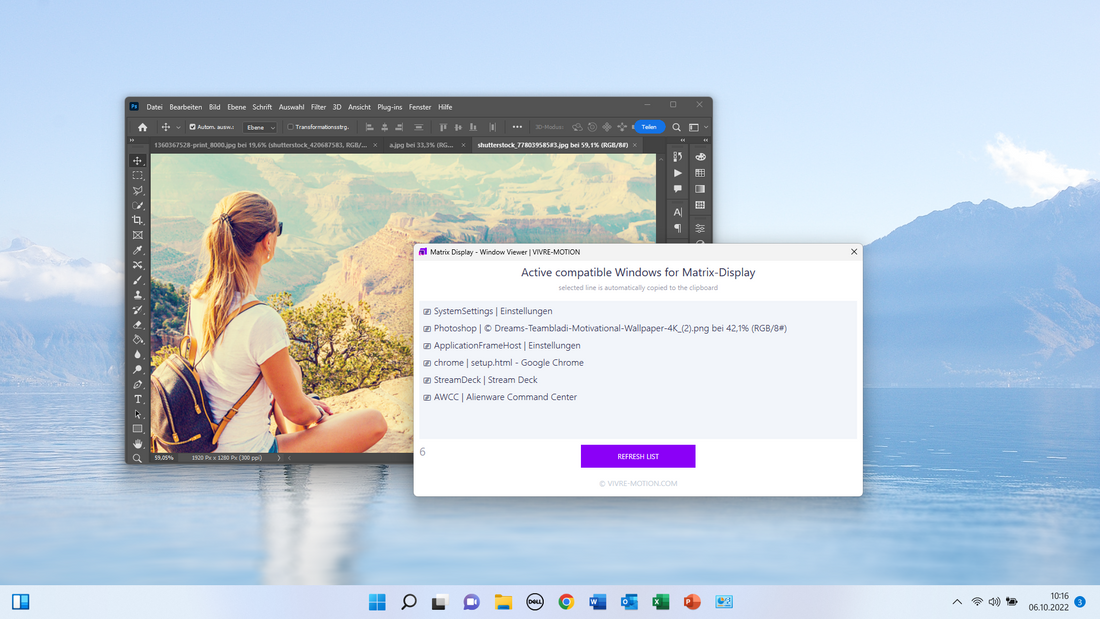Click the Pen tool icon
This screenshot has width=1100, height=619.
click(x=138, y=384)
